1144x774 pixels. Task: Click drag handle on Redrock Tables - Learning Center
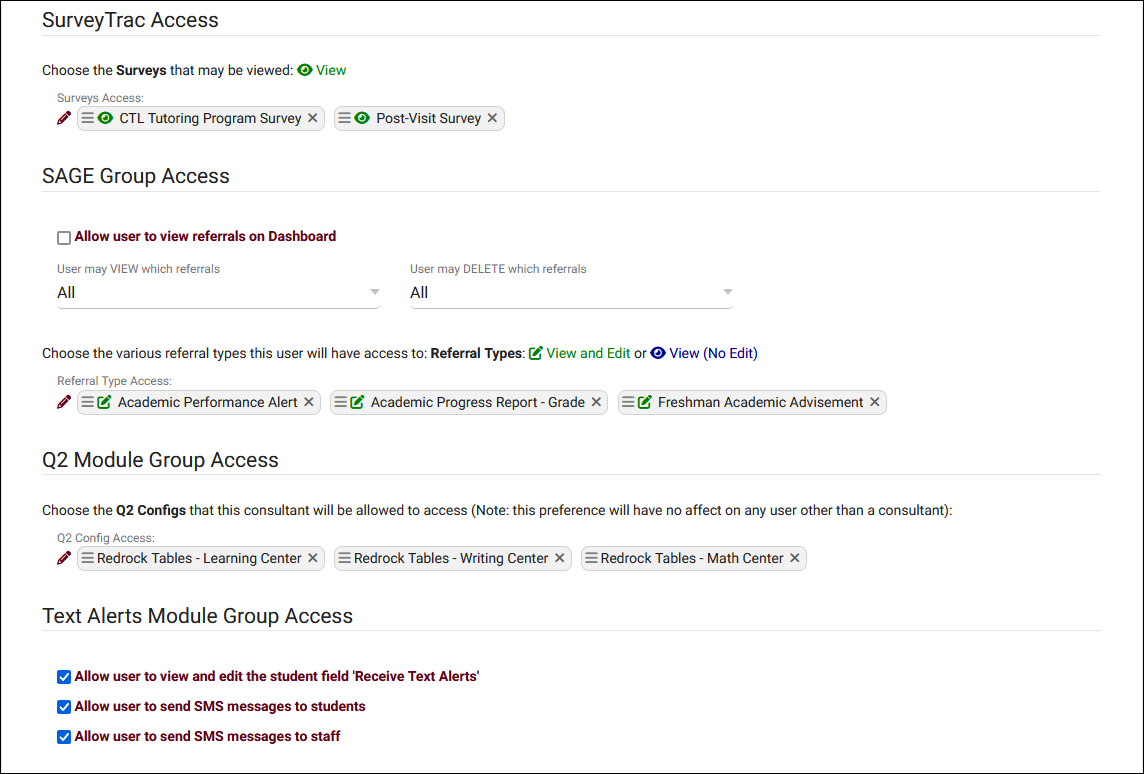(x=88, y=558)
